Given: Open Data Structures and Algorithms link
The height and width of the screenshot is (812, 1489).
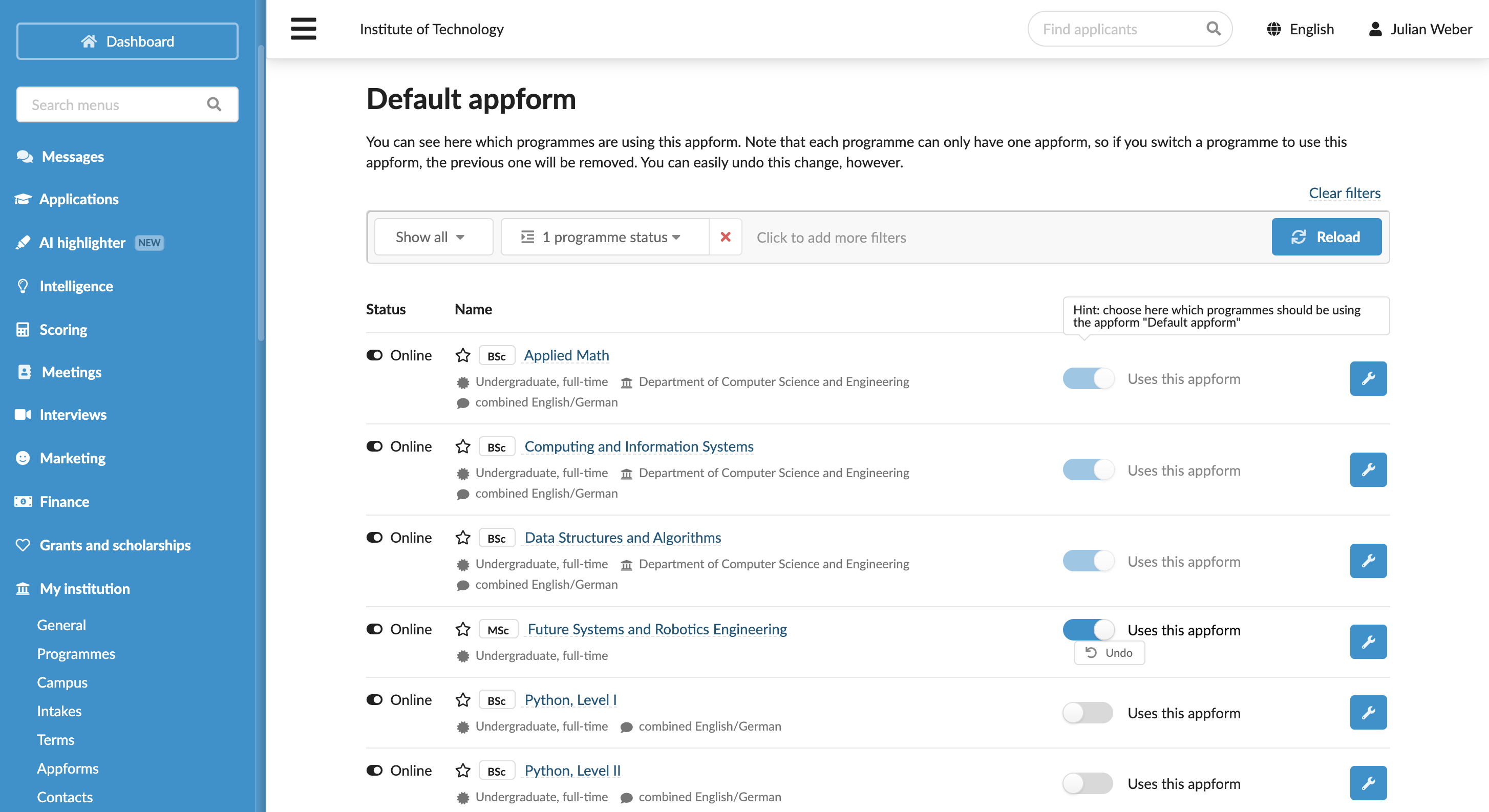Looking at the screenshot, I should 622,538.
